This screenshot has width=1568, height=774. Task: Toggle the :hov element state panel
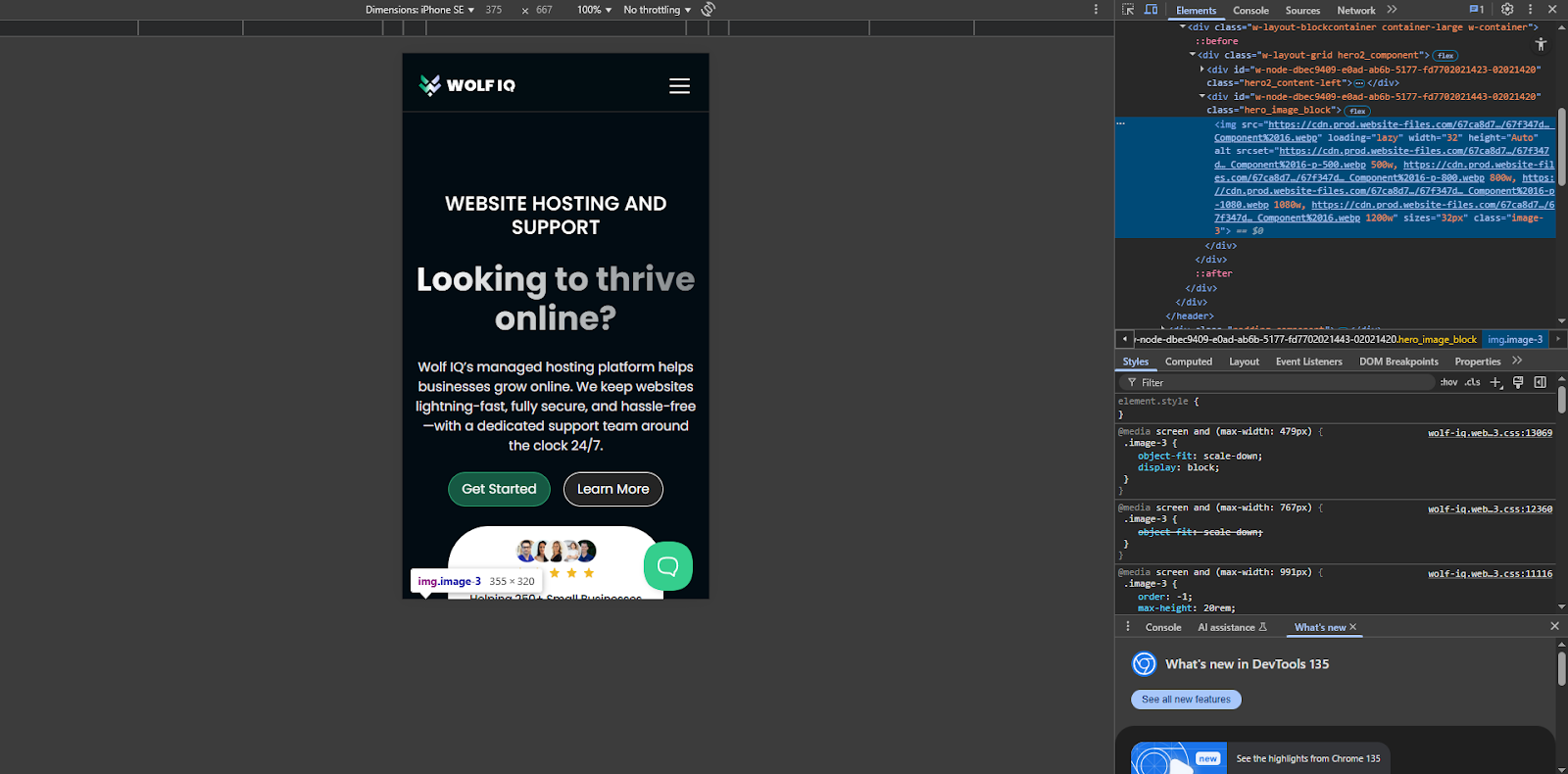click(1449, 383)
